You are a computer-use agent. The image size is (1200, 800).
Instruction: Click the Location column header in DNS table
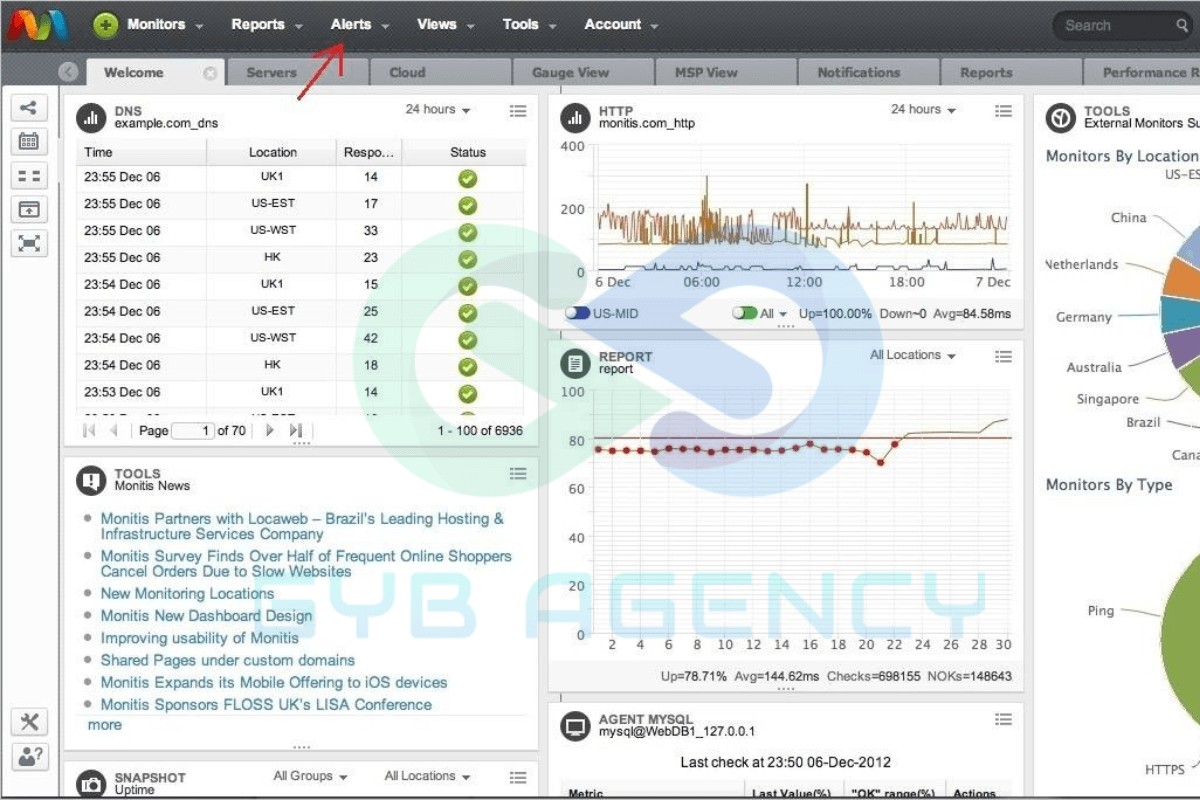272,152
